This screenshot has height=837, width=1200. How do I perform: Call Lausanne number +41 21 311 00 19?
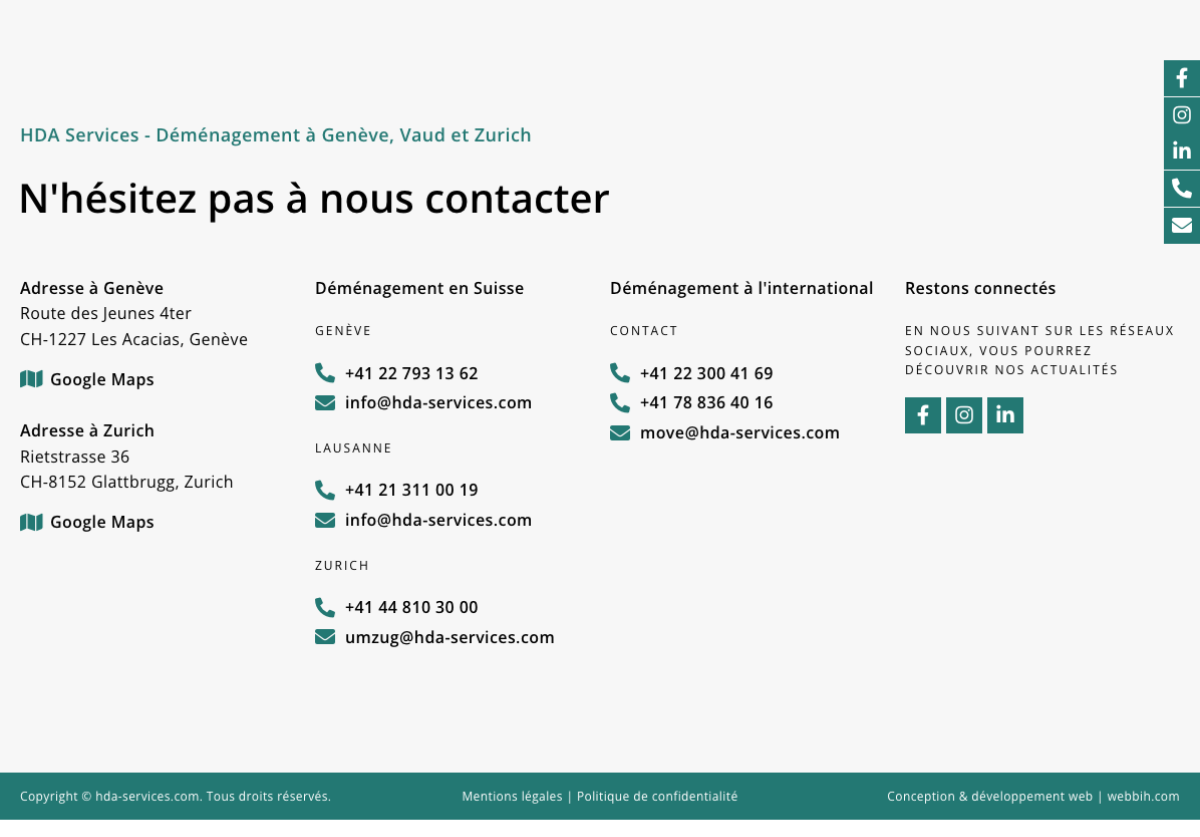click(411, 491)
